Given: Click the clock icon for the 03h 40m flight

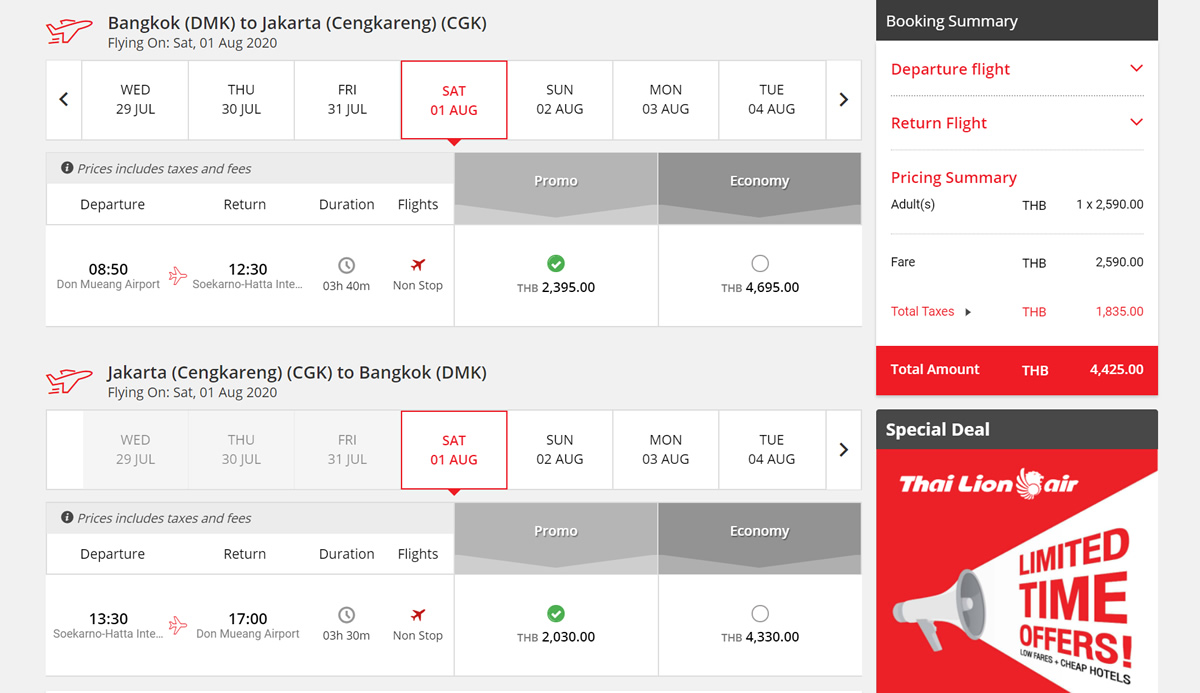Looking at the screenshot, I should (x=346, y=265).
